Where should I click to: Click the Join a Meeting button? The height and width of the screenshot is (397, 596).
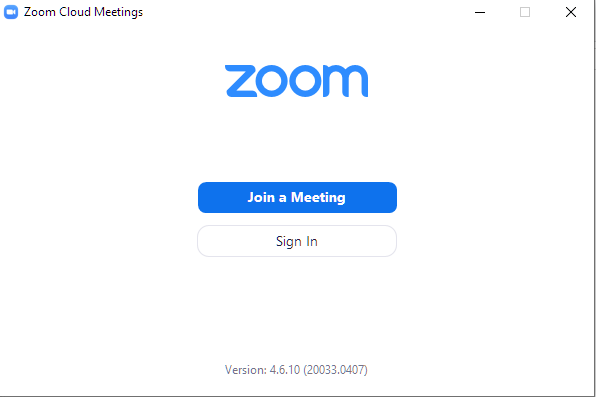click(x=297, y=197)
